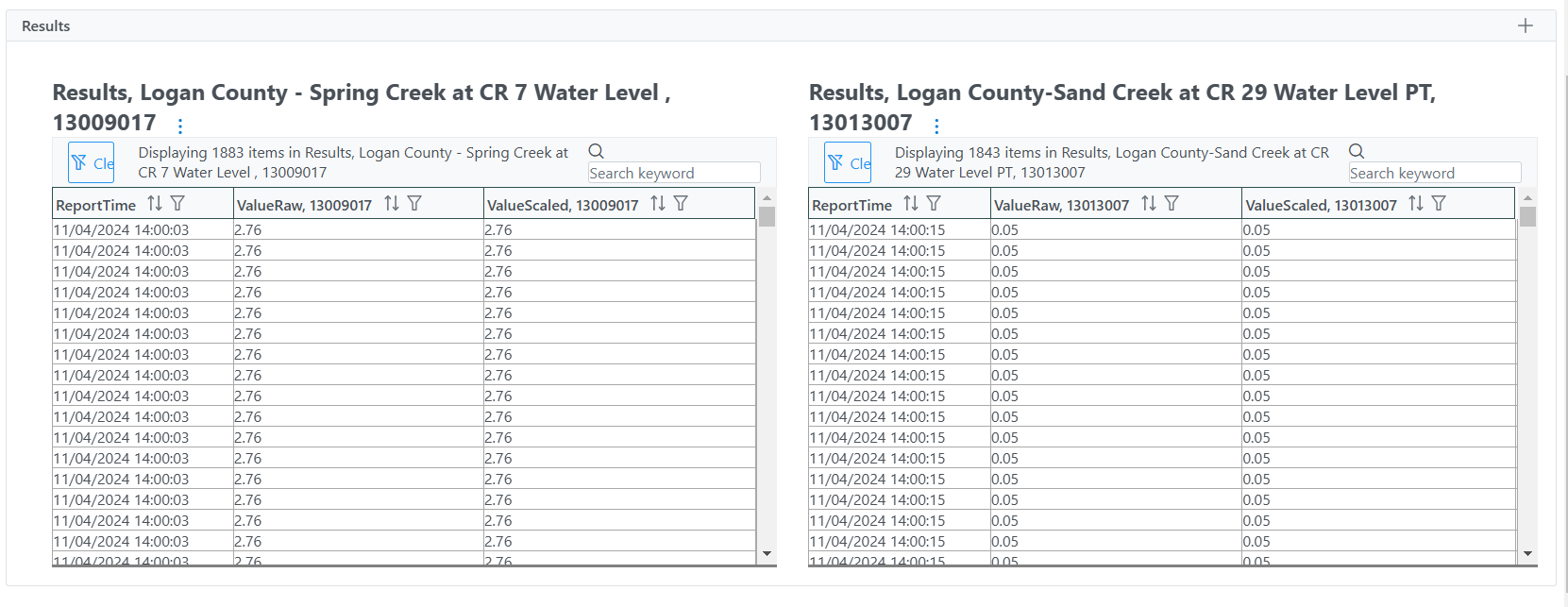Open options menu for Spring Creek 13009017
Screen dimensions: 1568x607
pyautogui.click(x=180, y=125)
